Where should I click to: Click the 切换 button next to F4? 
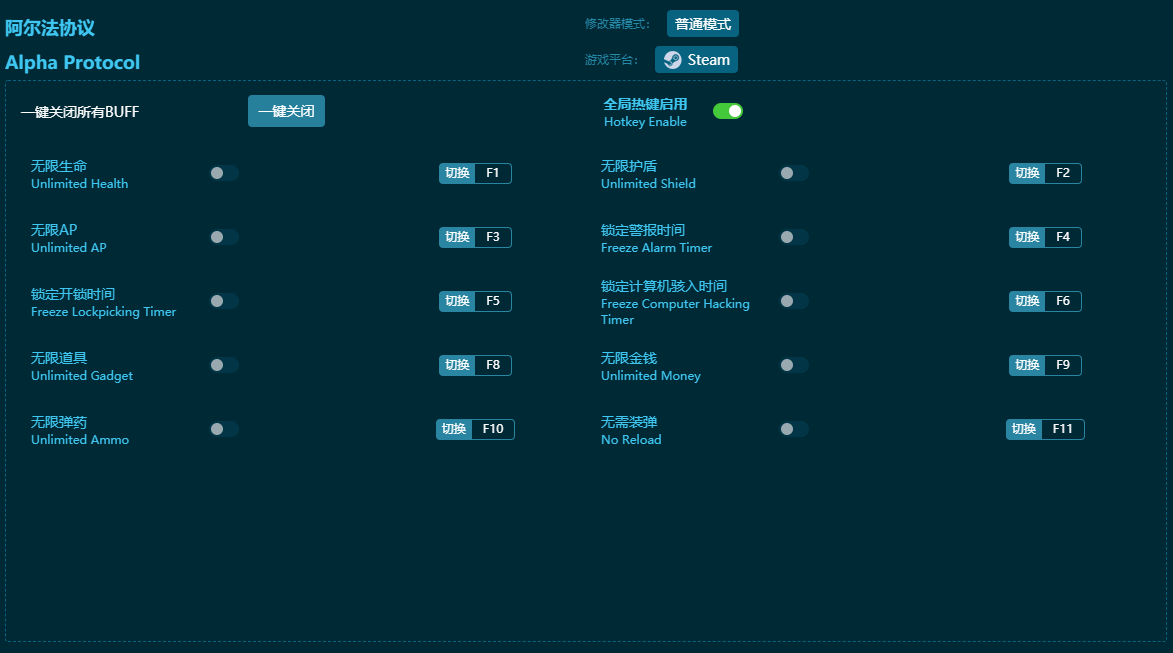pyautogui.click(x=1027, y=237)
